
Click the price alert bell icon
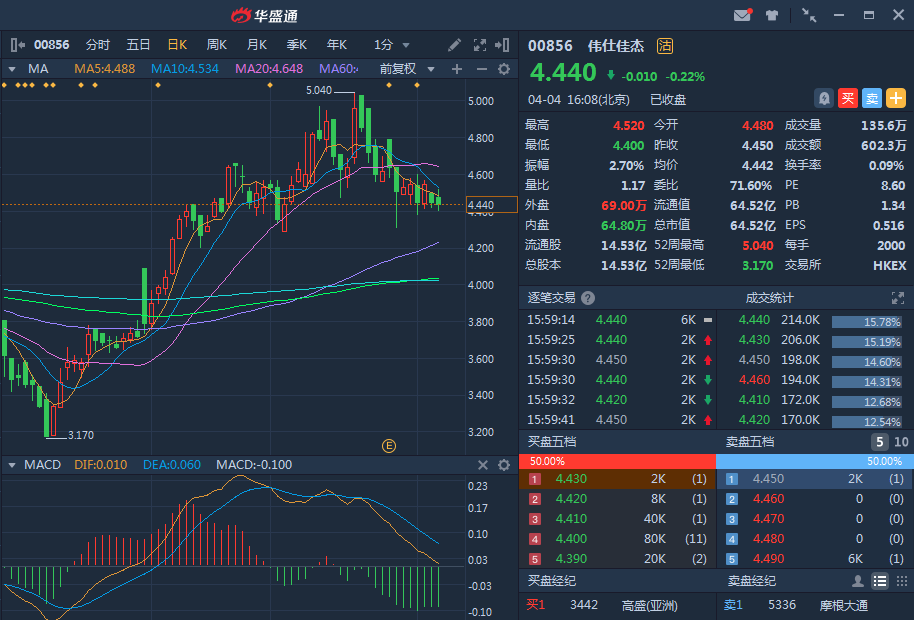click(x=824, y=98)
